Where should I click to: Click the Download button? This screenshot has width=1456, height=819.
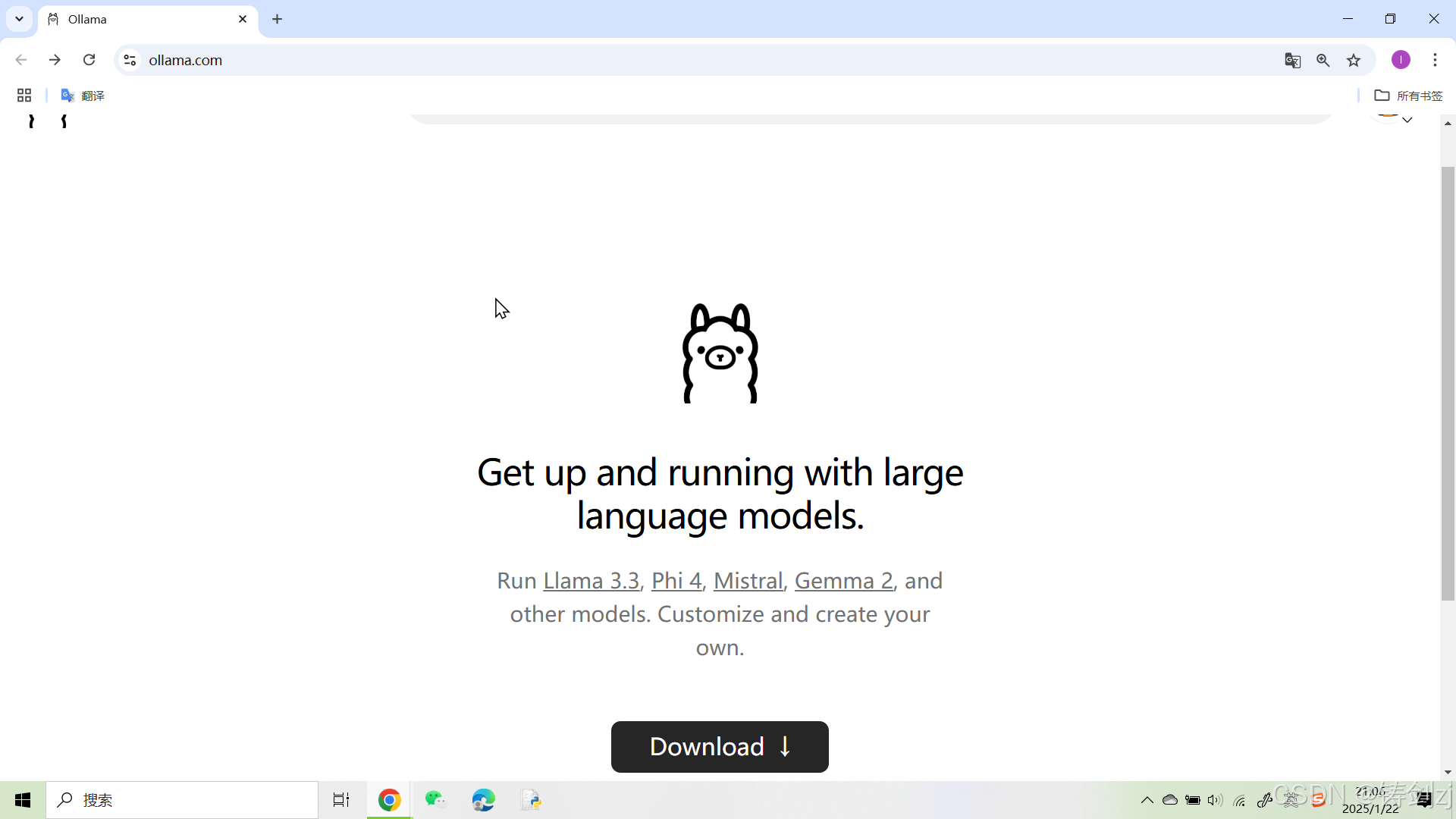pyautogui.click(x=719, y=747)
